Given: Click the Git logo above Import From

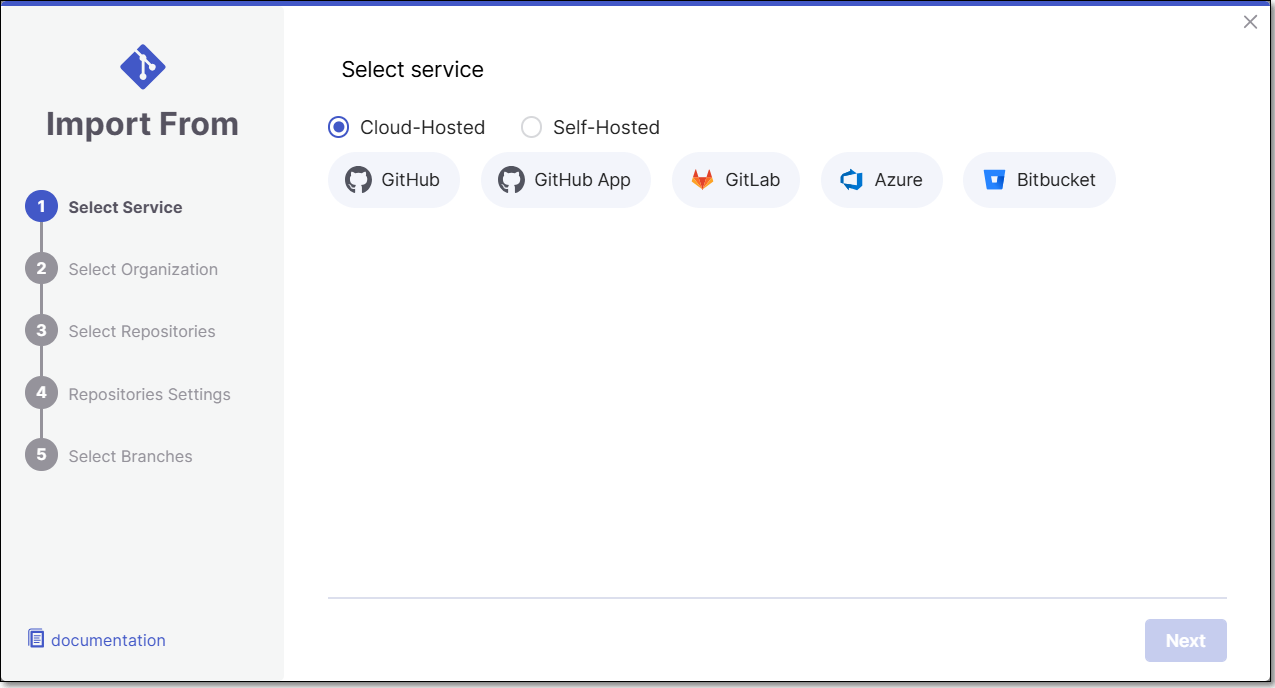Looking at the screenshot, I should 142,67.
